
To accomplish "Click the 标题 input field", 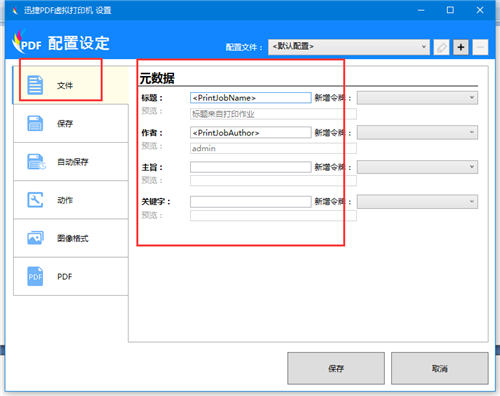I will click(x=251, y=98).
